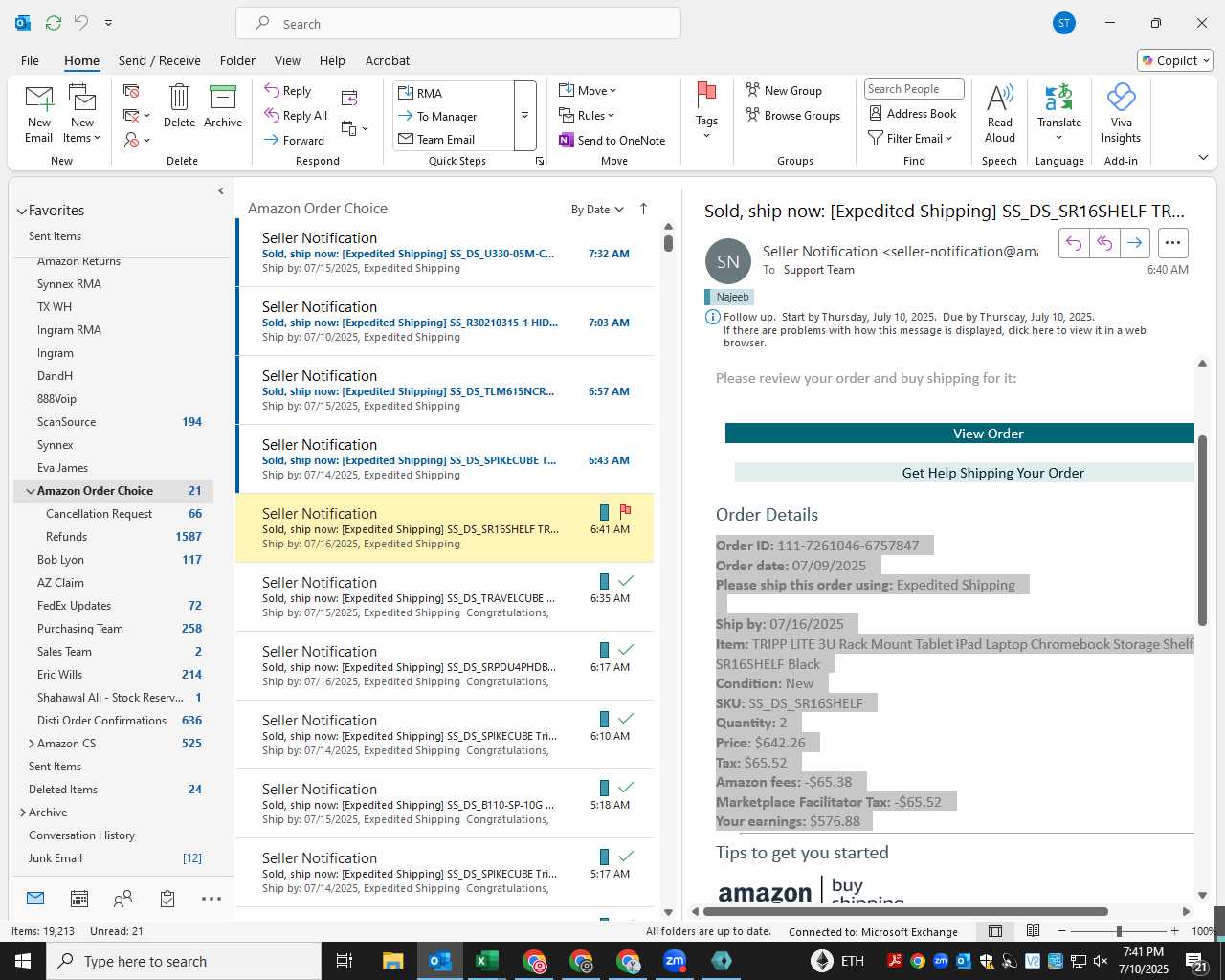
Task: Open the Acrobat tab
Action: click(x=388, y=60)
